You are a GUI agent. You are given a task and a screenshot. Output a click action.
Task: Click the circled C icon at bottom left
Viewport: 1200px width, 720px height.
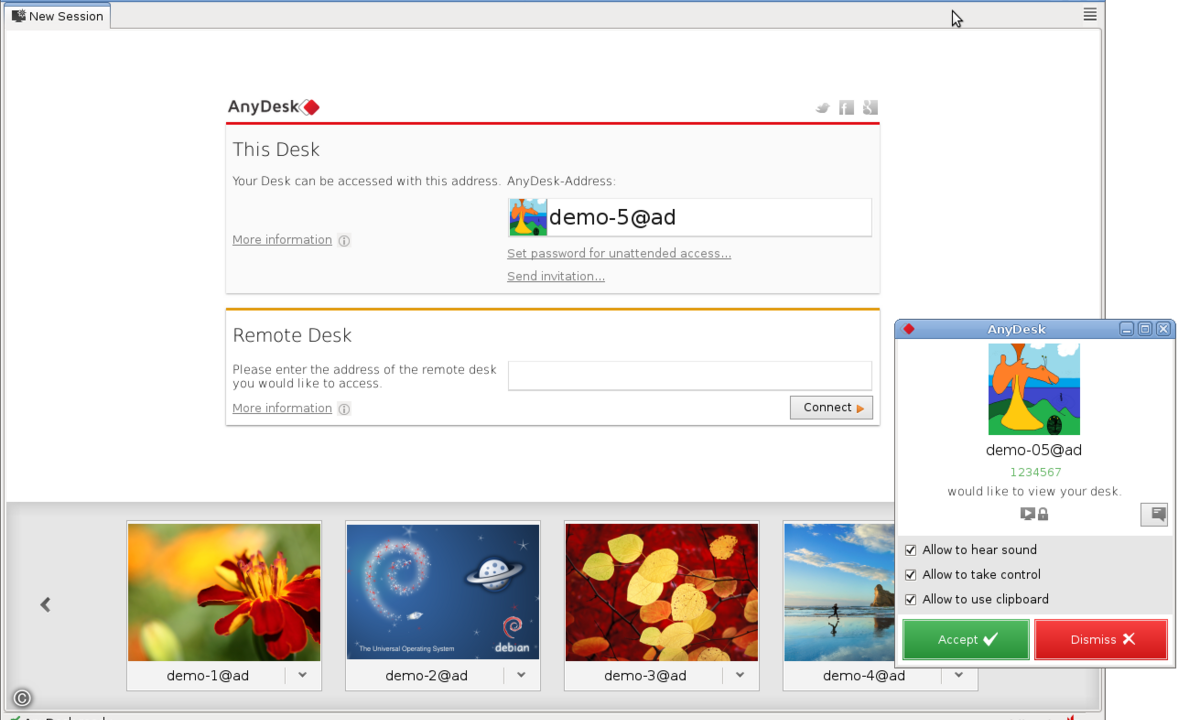[x=22, y=698]
